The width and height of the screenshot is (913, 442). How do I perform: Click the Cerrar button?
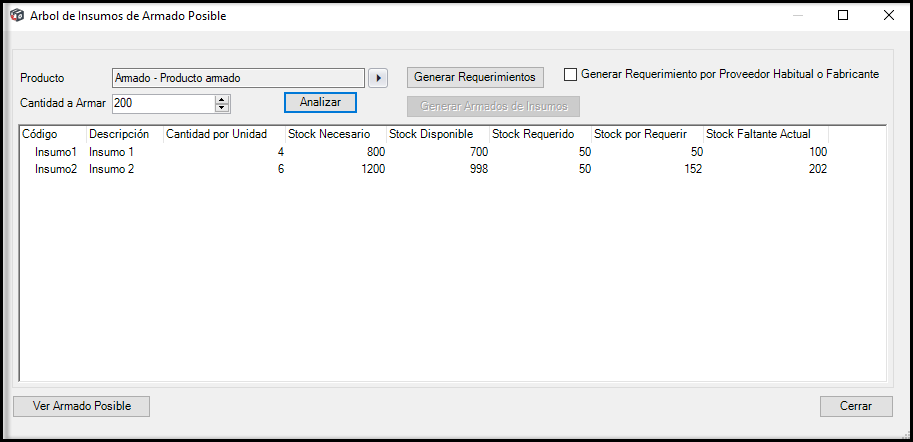pos(856,406)
